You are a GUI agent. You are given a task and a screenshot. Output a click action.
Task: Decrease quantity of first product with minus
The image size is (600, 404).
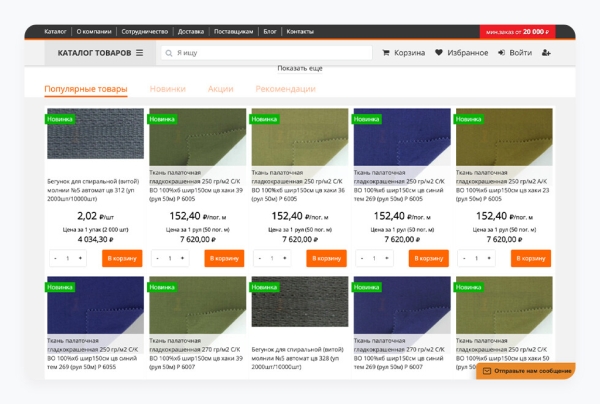(55, 258)
